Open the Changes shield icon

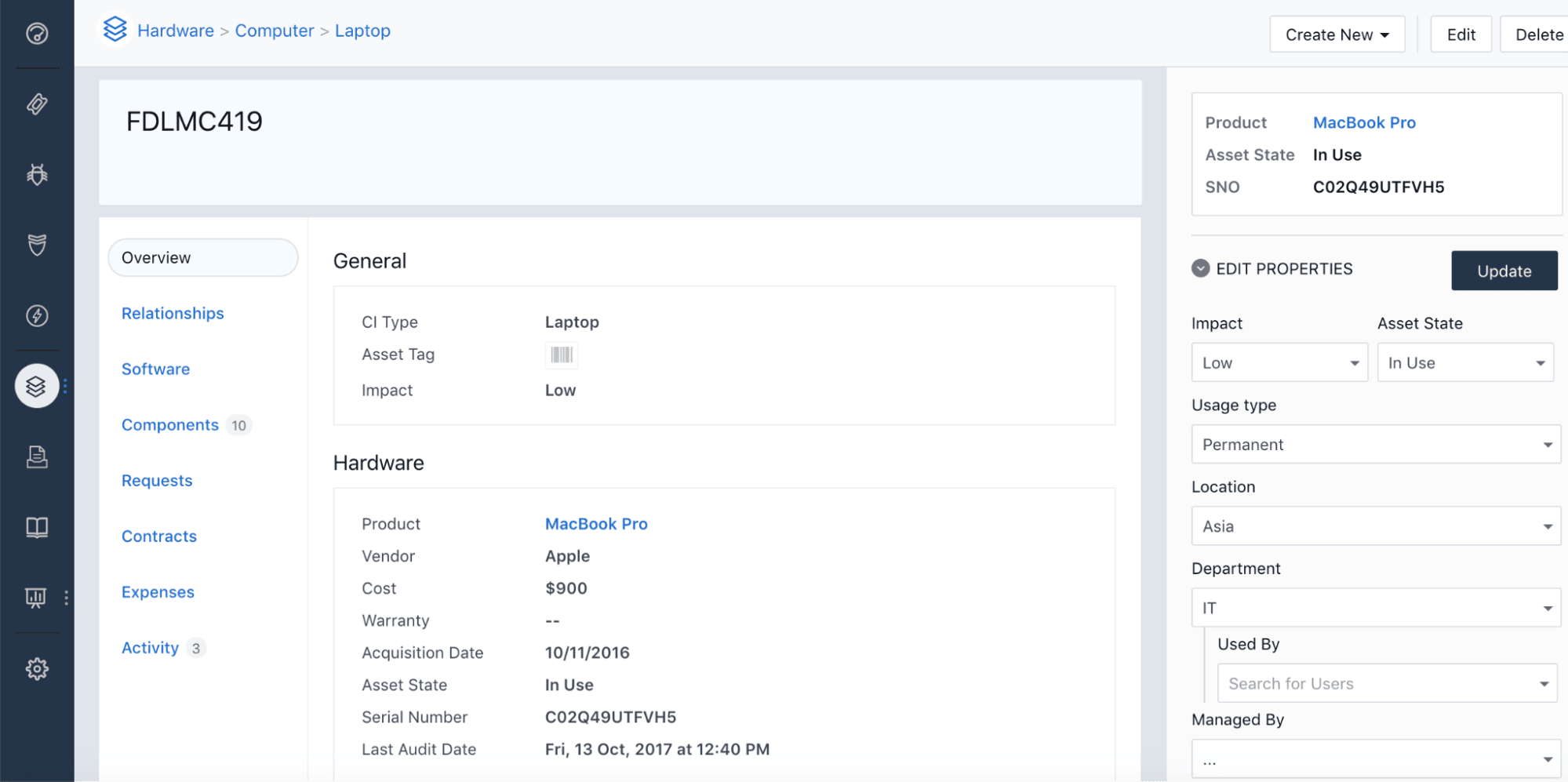point(36,246)
